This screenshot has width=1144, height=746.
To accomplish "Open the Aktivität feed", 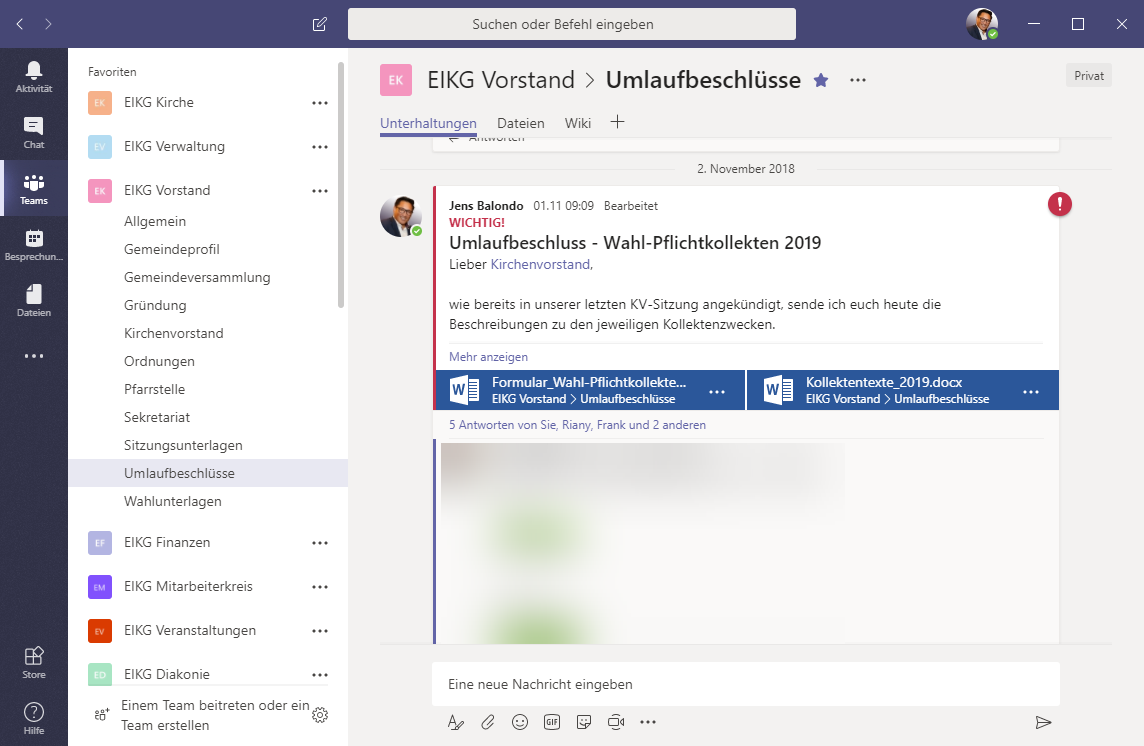I will tap(34, 77).
